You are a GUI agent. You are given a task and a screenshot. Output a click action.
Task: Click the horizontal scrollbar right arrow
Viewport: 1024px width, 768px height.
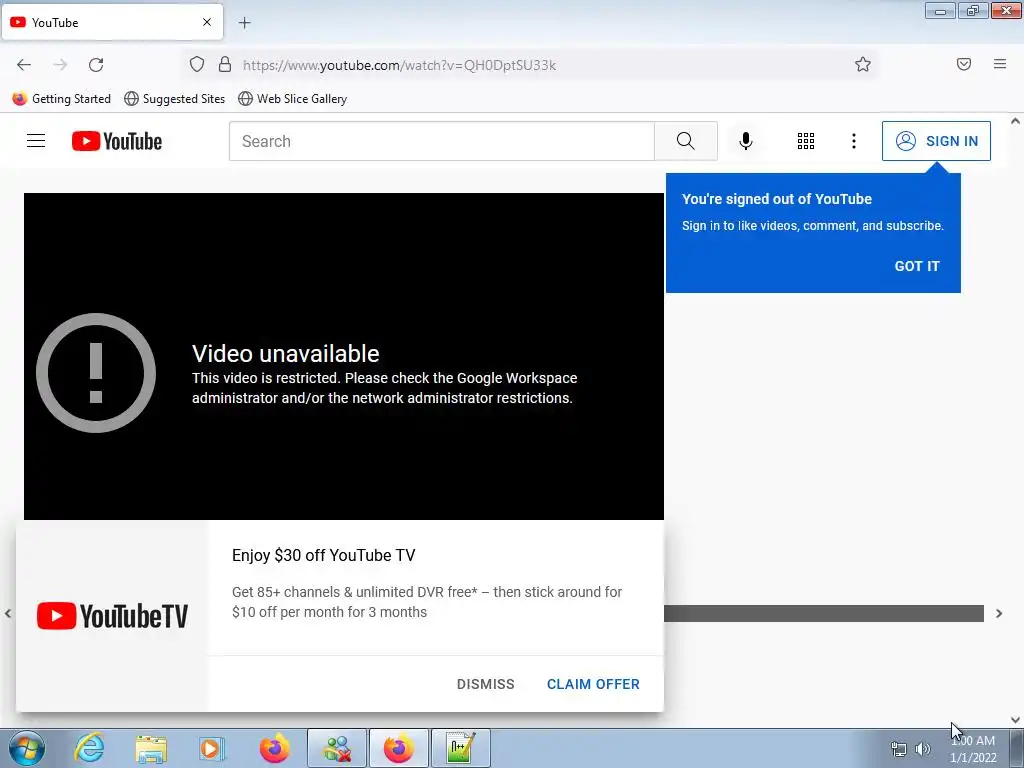tap(999, 613)
